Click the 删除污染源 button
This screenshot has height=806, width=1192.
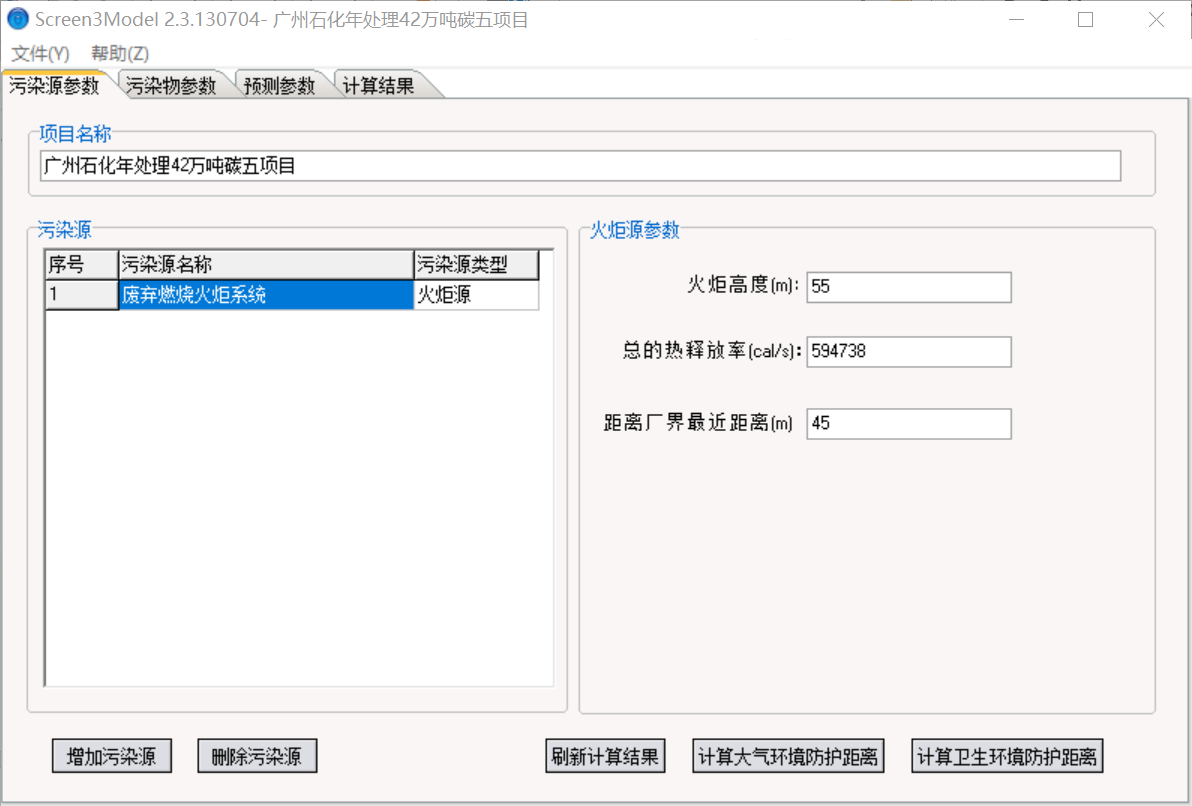point(257,756)
